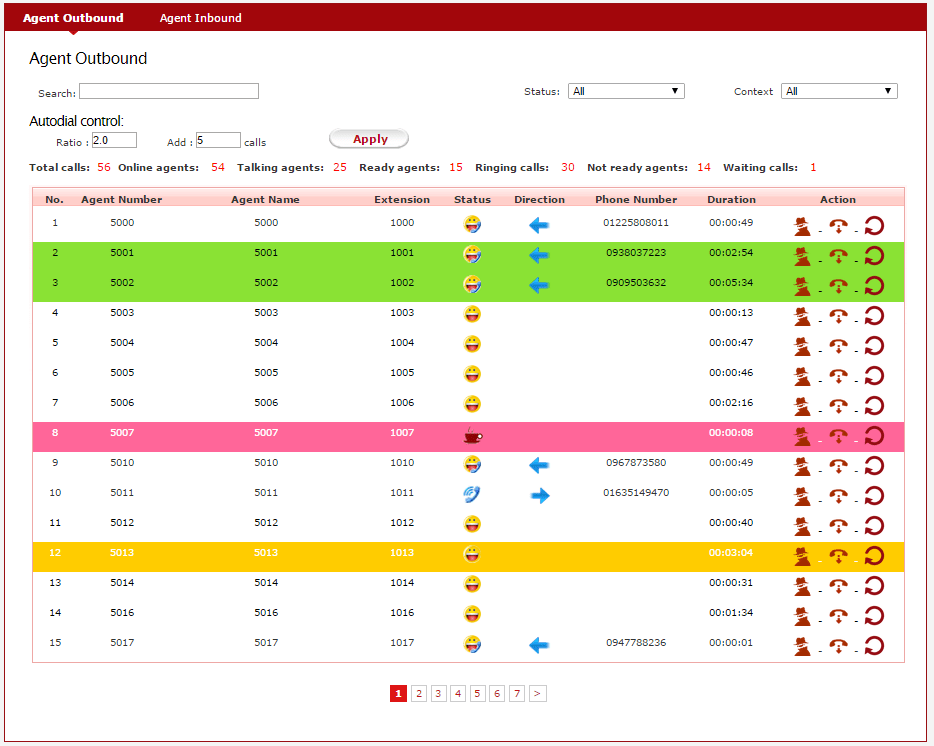Screen dimensions: 934x746
Task: Spy on agent 5003
Action: pyautogui.click(x=802, y=316)
